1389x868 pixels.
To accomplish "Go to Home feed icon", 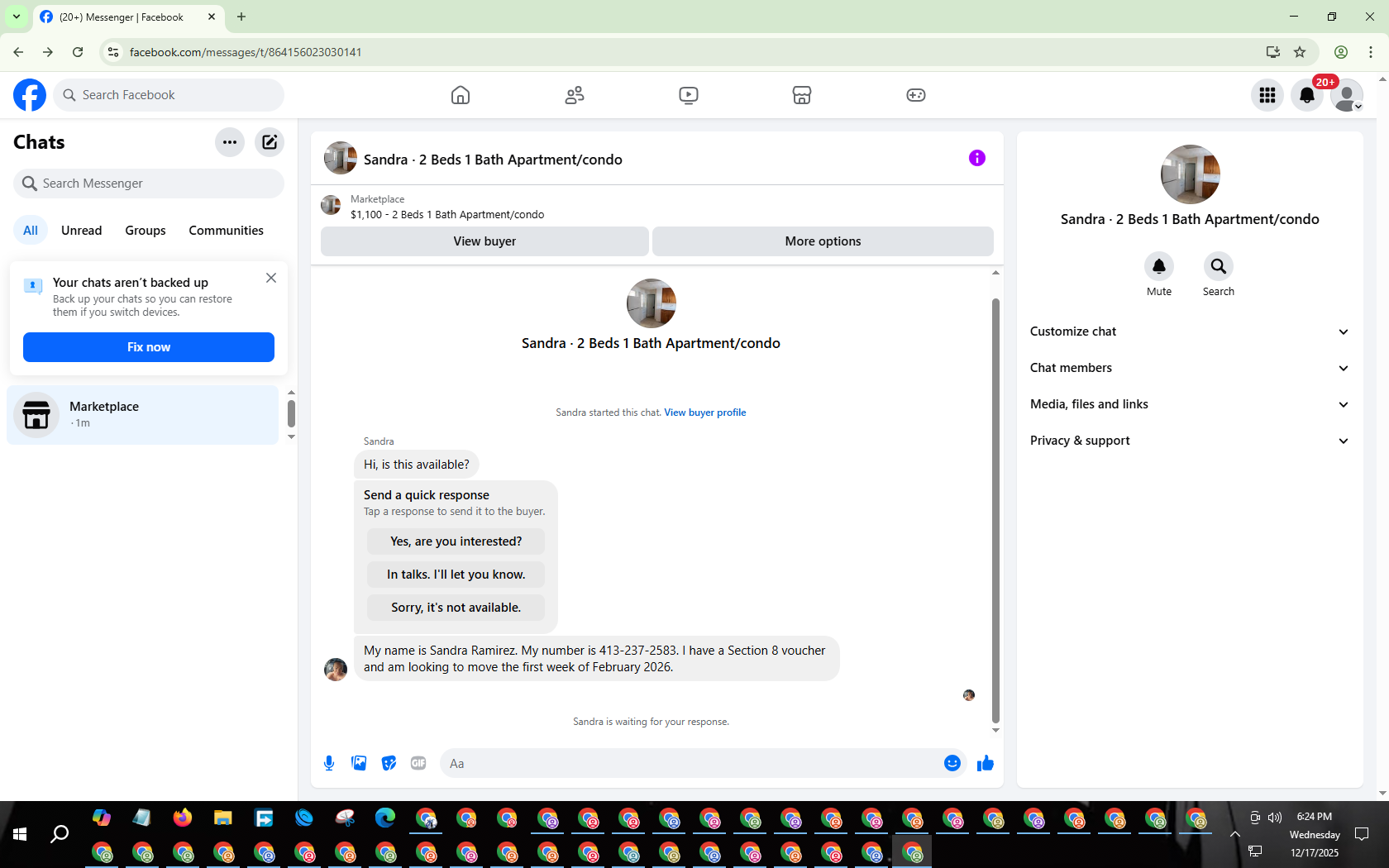I will point(461,95).
